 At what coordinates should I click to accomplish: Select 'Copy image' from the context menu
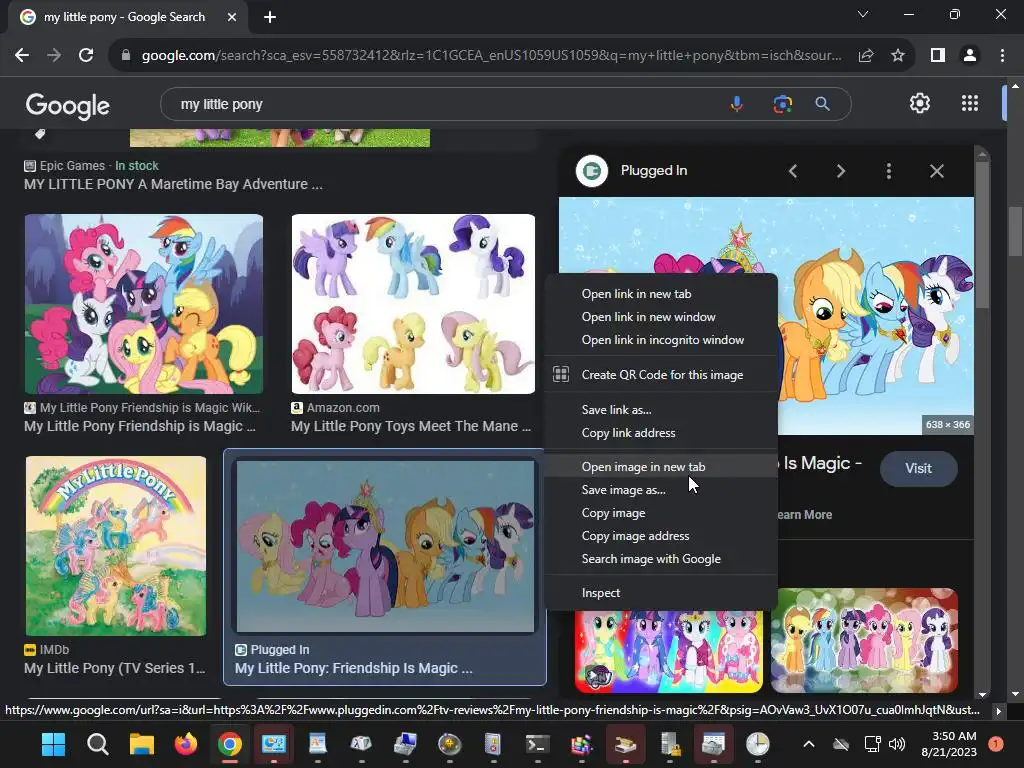click(660, 513)
